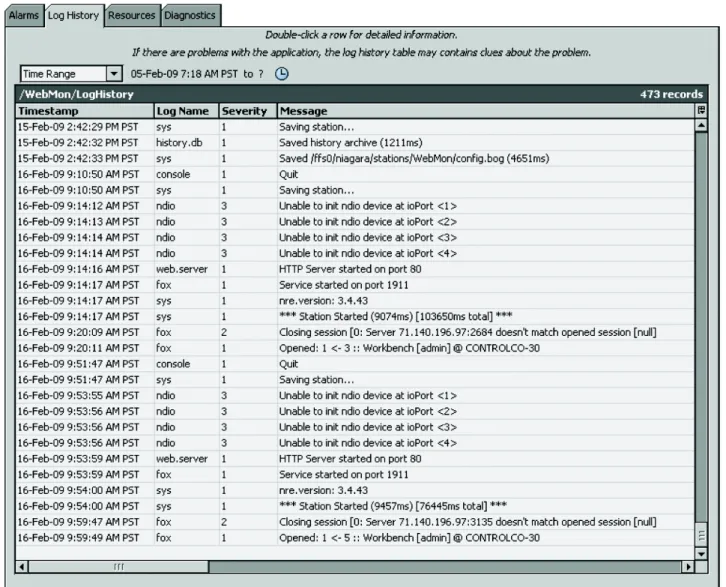Viewport: 726px width, 587px height.
Task: Select the console row at 9:51:47 AM
Action: click(x=355, y=364)
